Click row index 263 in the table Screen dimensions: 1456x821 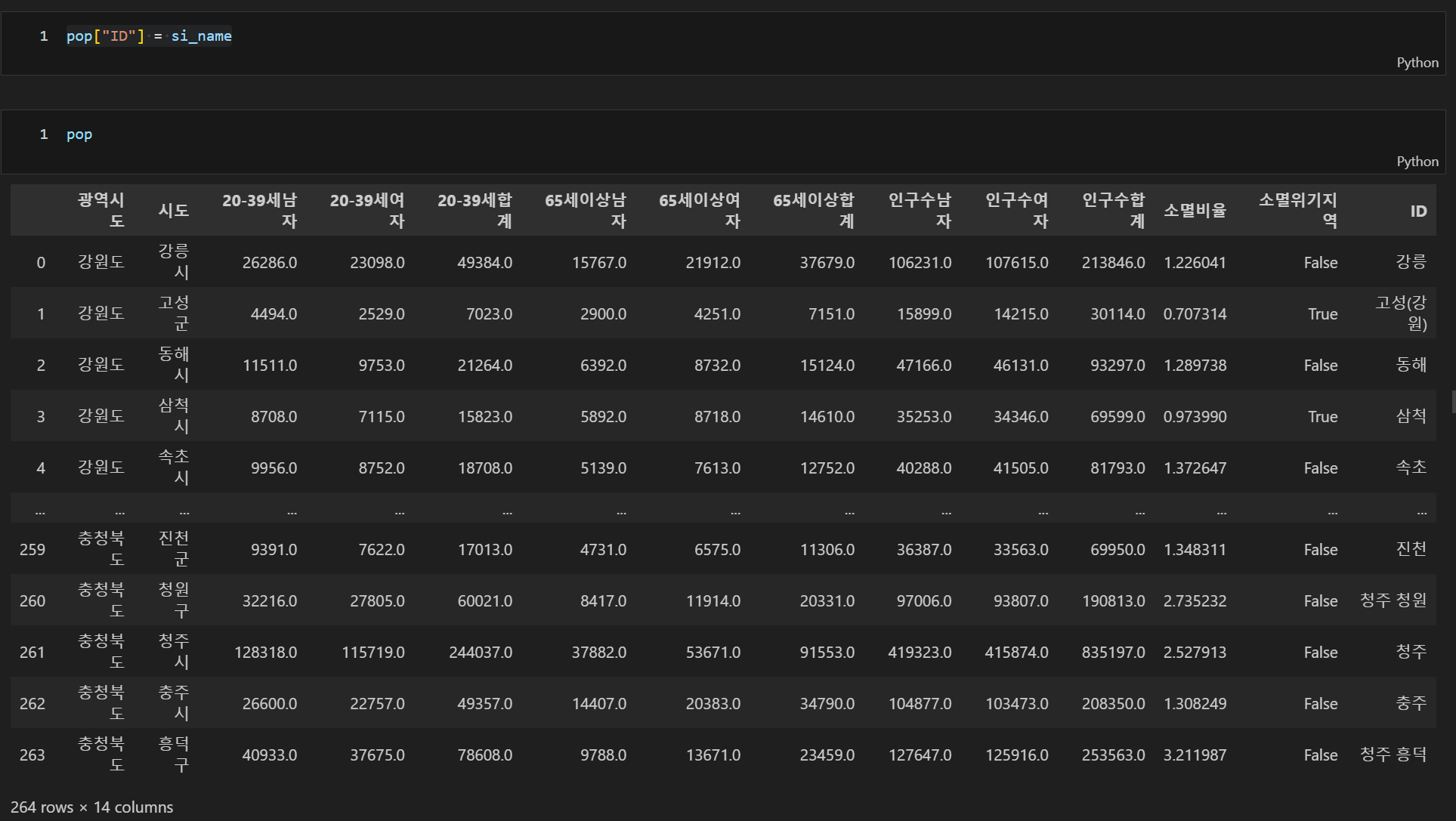[x=32, y=755]
